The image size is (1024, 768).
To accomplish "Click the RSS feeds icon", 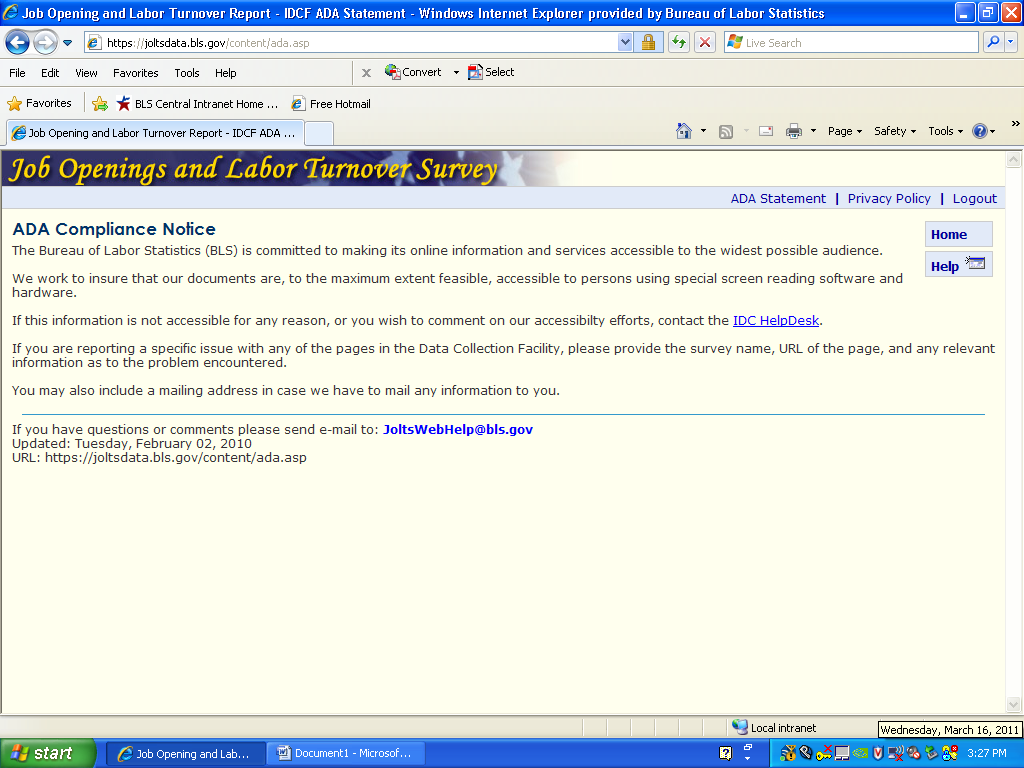I will (726, 132).
